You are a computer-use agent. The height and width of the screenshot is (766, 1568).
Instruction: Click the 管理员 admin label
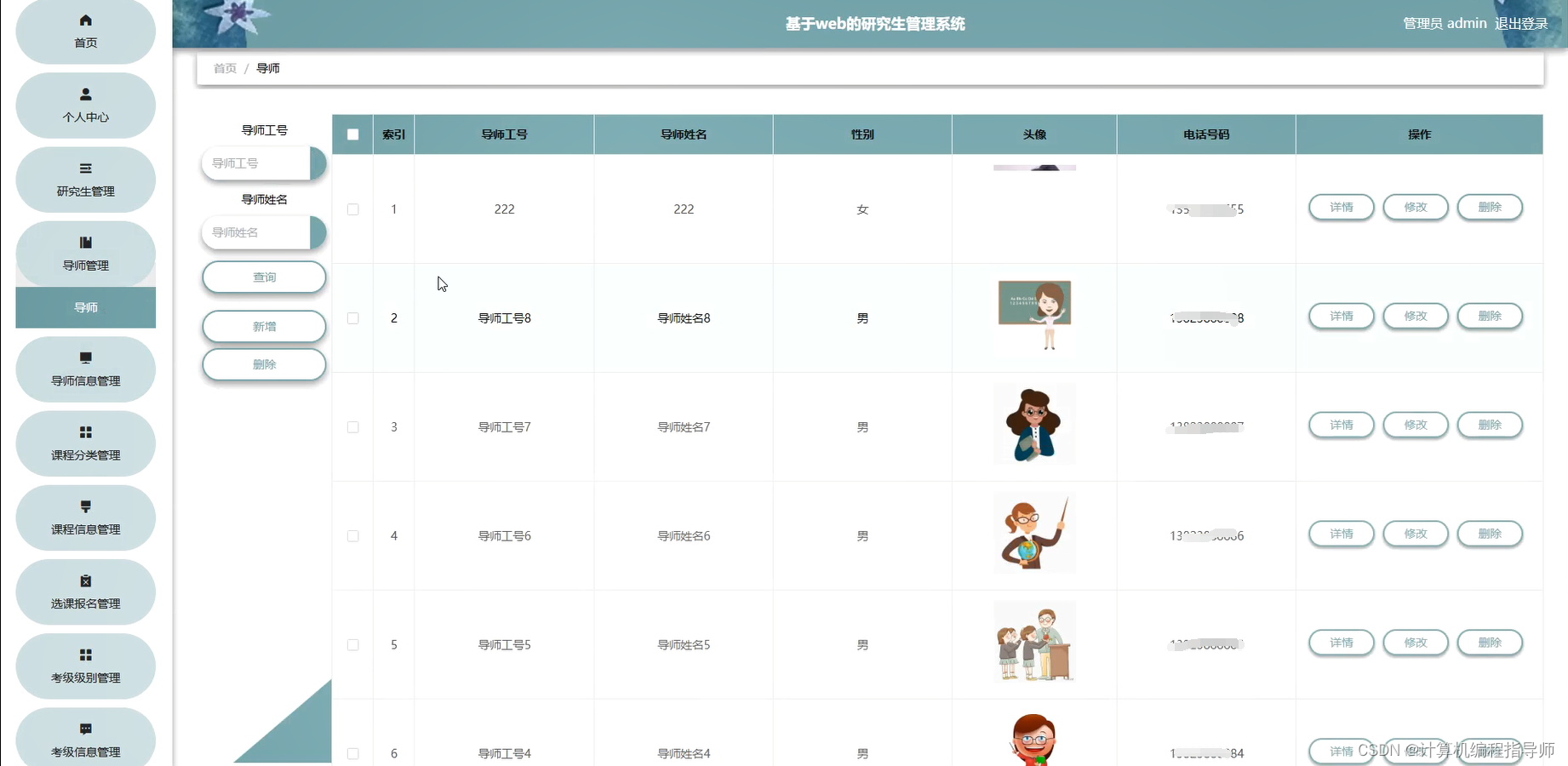click(x=1445, y=24)
